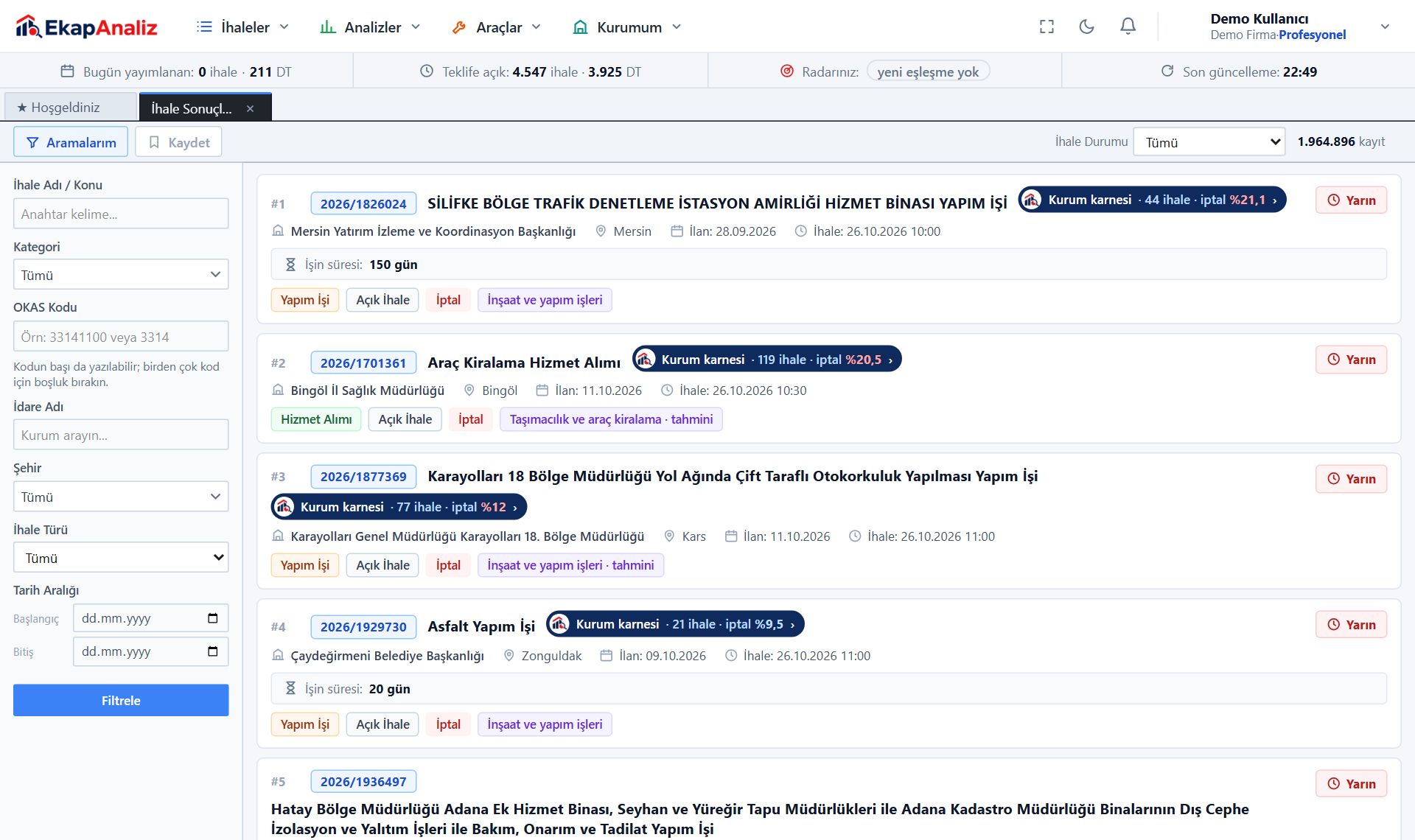Click Yarın badge for Silifke tender

click(x=1351, y=200)
